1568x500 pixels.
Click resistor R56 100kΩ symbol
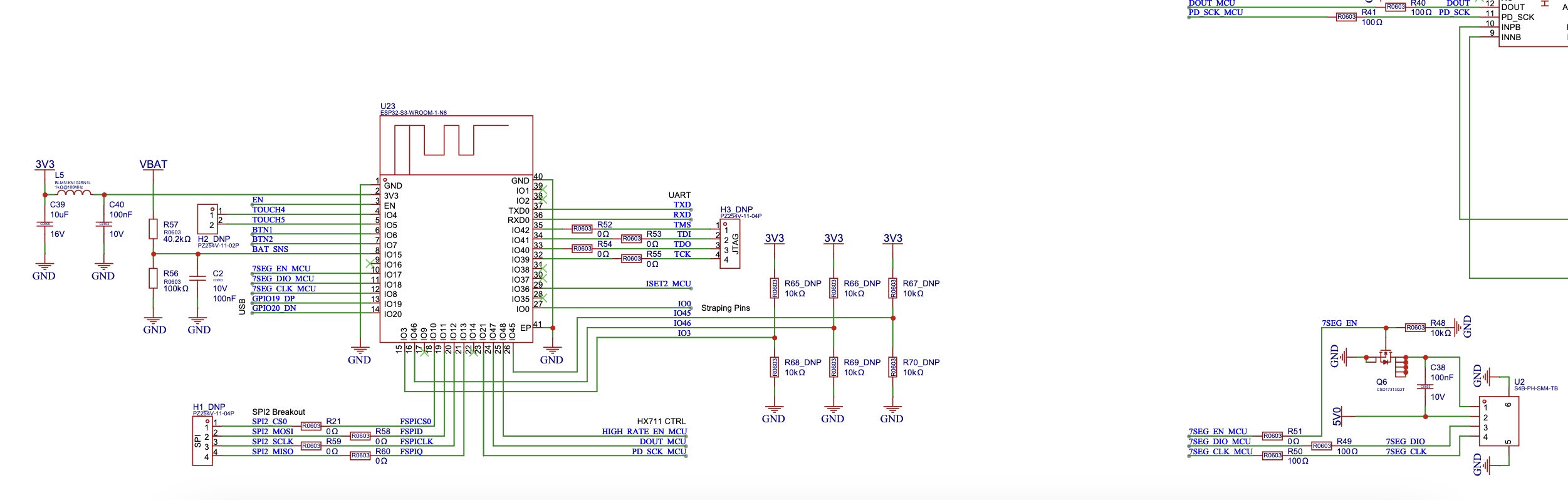tap(153, 278)
